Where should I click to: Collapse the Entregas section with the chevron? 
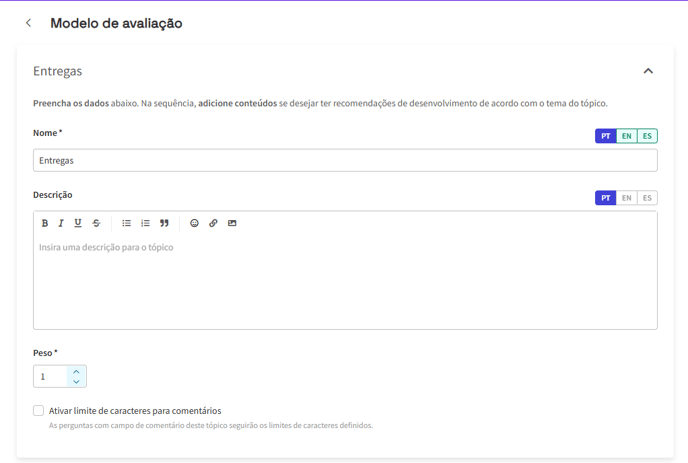(648, 71)
